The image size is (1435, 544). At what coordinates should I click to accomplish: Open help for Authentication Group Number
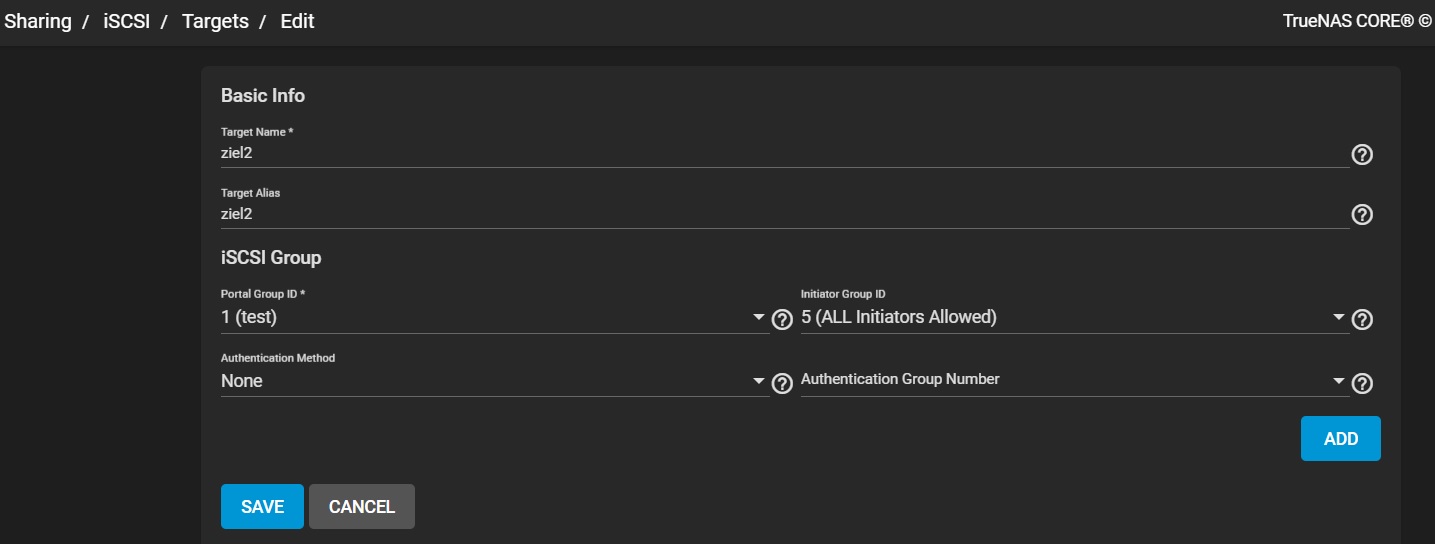tap(1361, 383)
